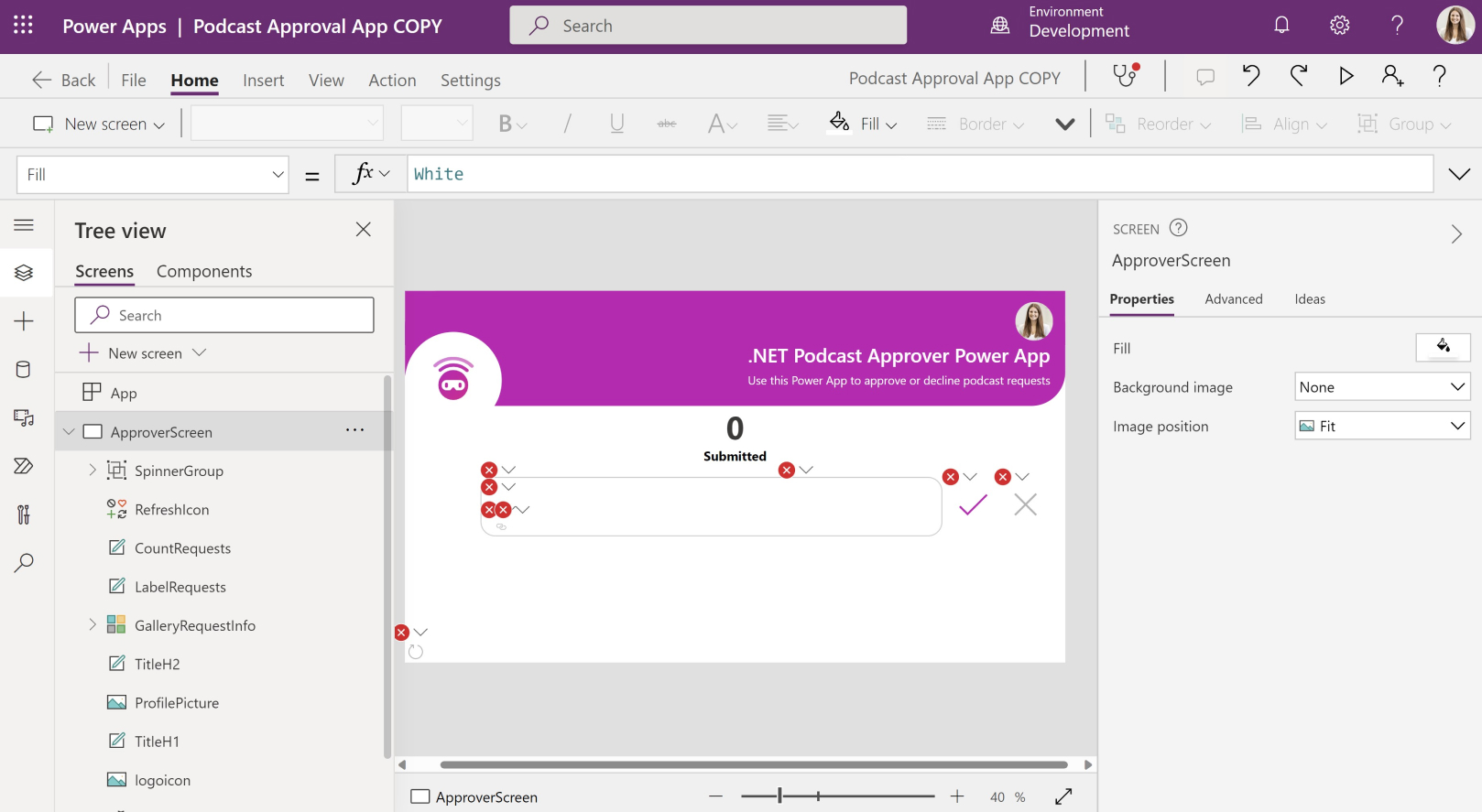1482x812 pixels.
Task: Switch to Ideas tab
Action: tap(1310, 298)
